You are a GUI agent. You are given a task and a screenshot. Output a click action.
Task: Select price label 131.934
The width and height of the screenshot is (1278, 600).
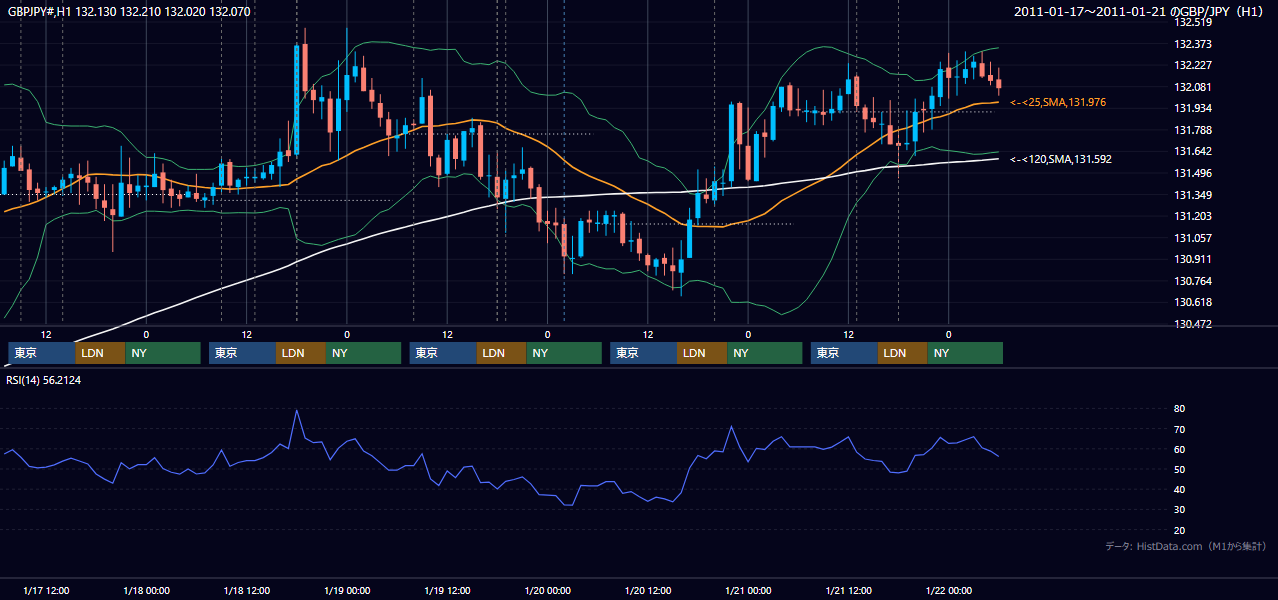point(1192,108)
